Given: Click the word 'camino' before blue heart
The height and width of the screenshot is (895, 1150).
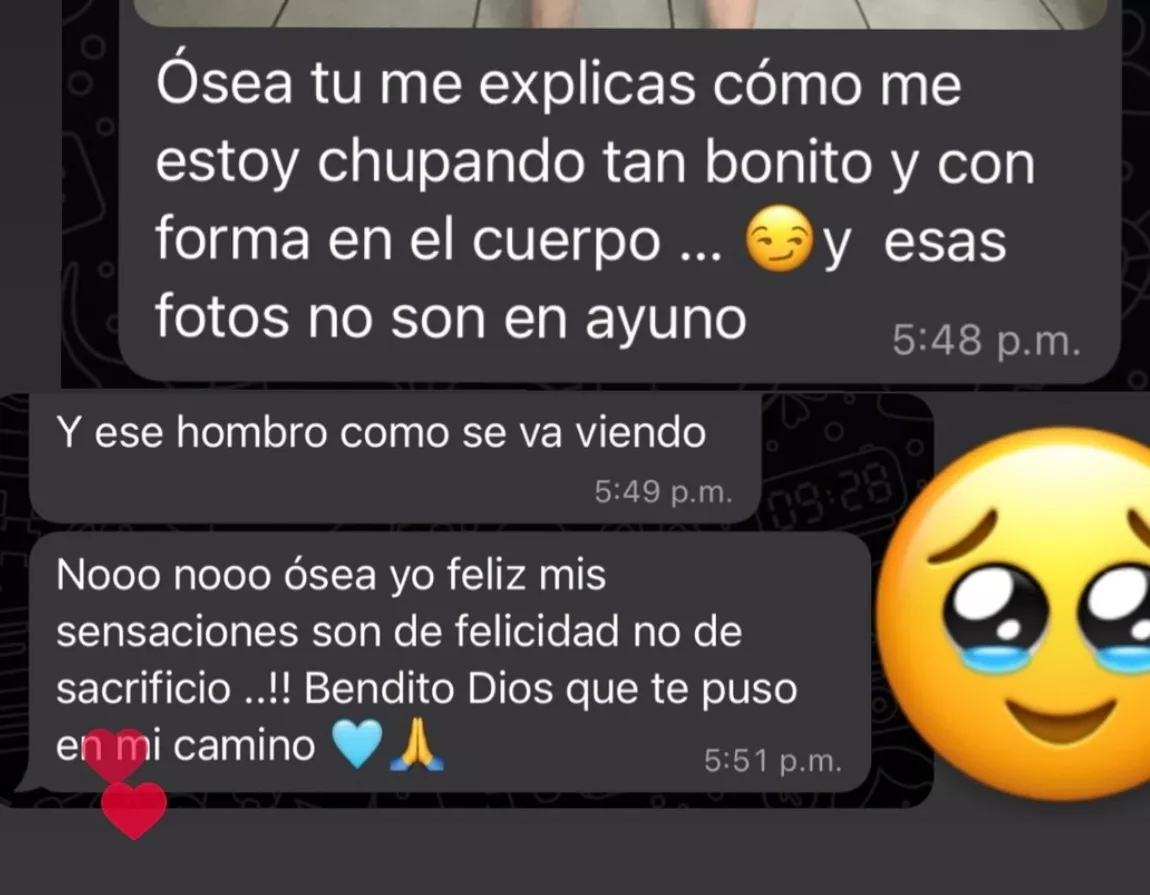Looking at the screenshot, I should pos(244,745).
